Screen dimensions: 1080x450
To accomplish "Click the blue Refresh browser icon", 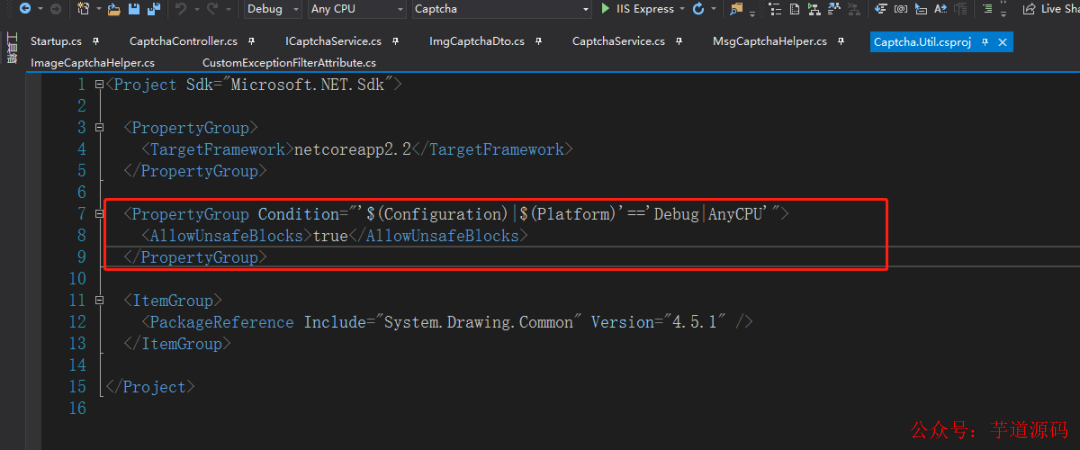I will [x=698, y=9].
